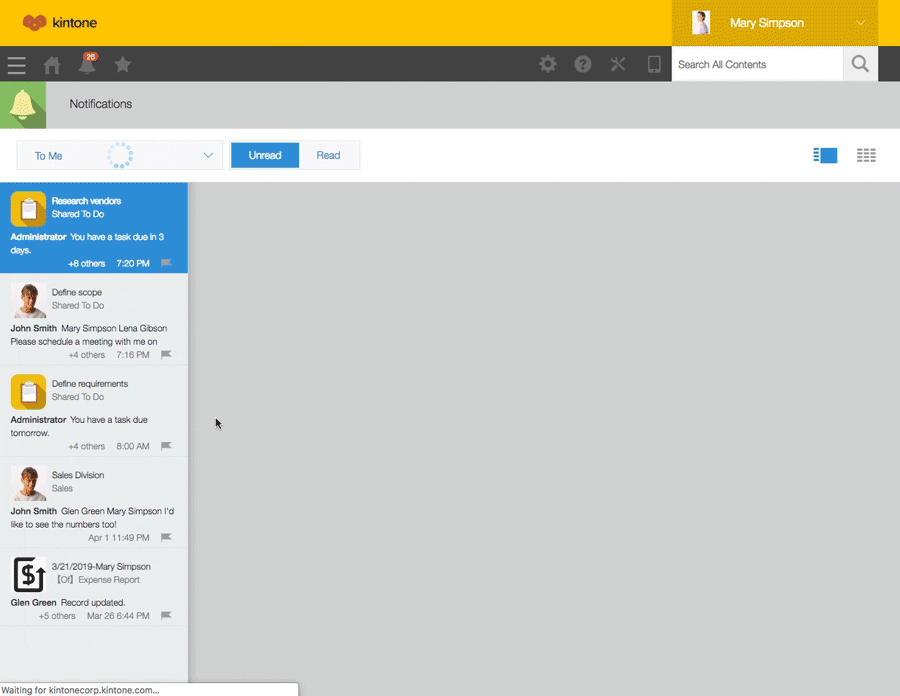900x696 pixels.
Task: Open the Expense Report notification from Glen Green
Action: pos(93,590)
